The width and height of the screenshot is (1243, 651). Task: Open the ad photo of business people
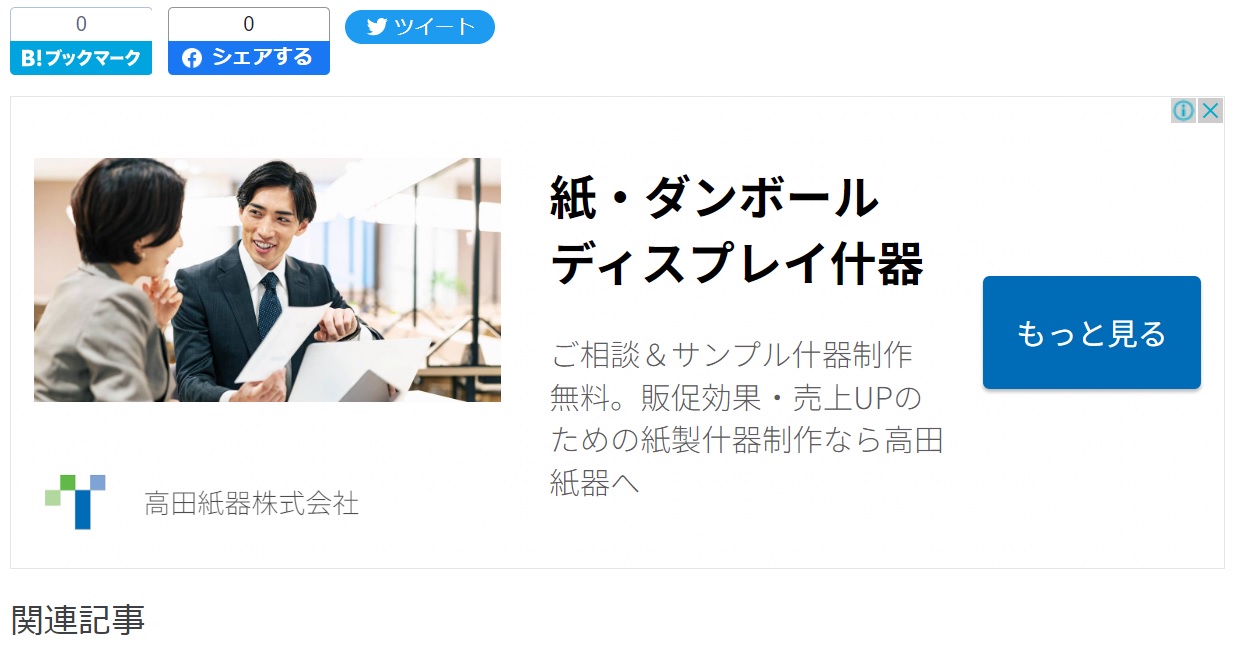[x=267, y=280]
